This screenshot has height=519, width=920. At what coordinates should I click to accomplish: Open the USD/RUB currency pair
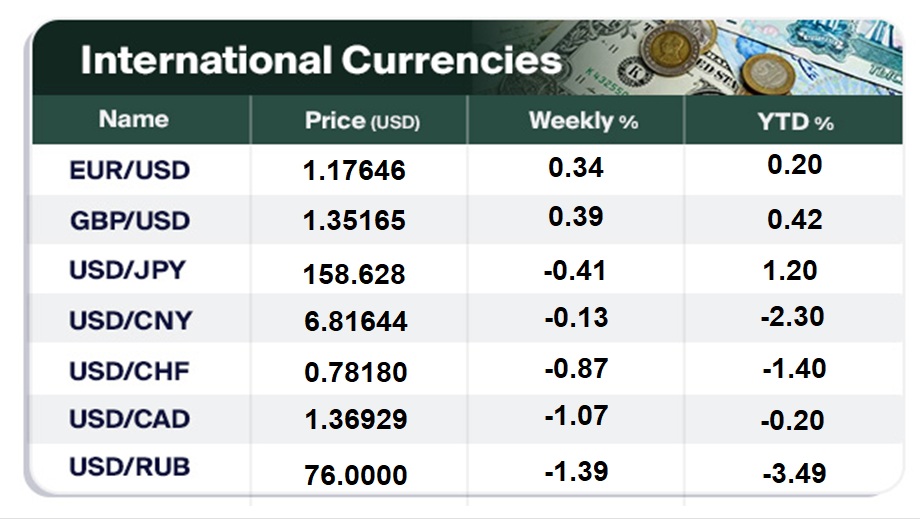[x=129, y=466]
